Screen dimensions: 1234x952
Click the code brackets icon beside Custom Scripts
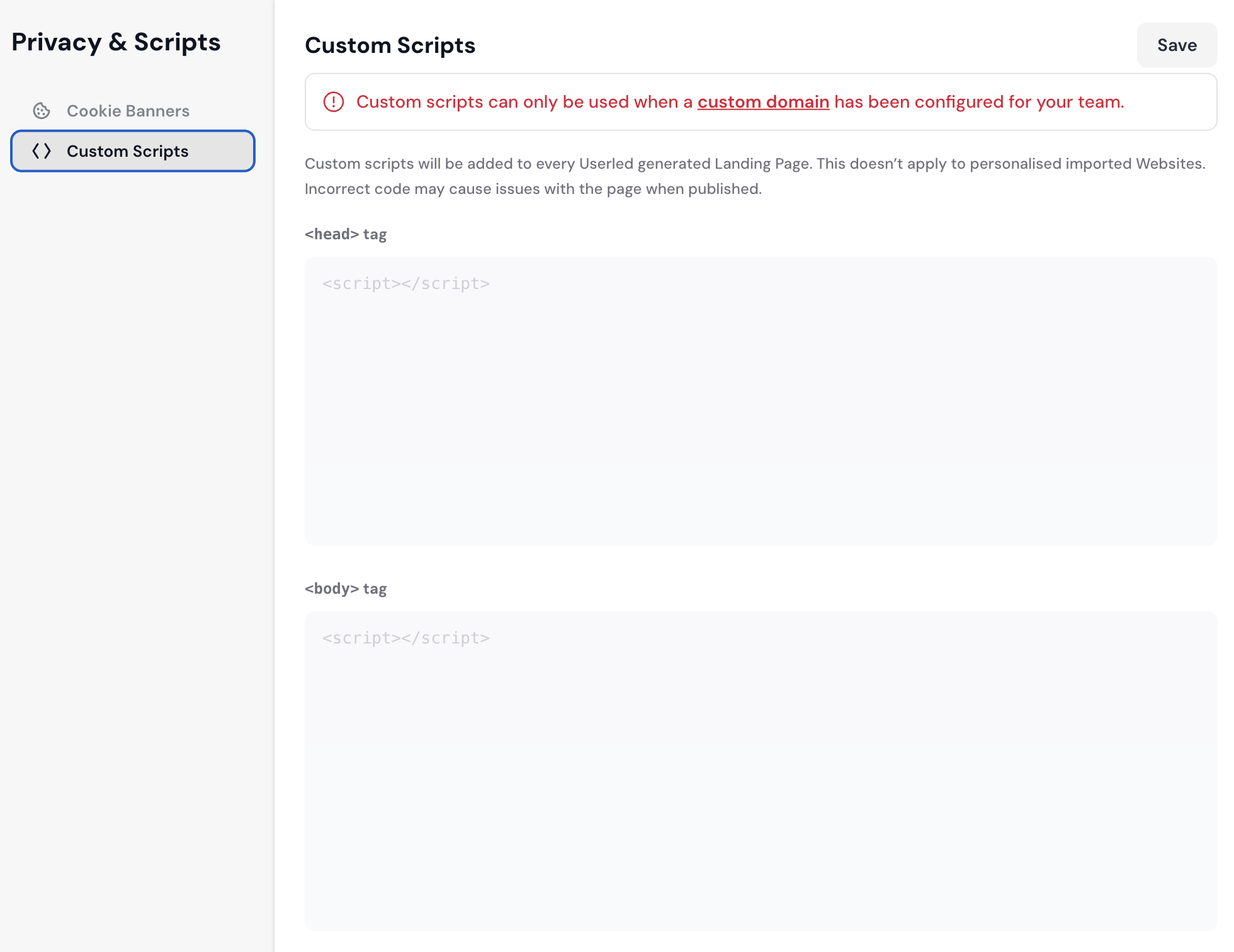(x=42, y=151)
